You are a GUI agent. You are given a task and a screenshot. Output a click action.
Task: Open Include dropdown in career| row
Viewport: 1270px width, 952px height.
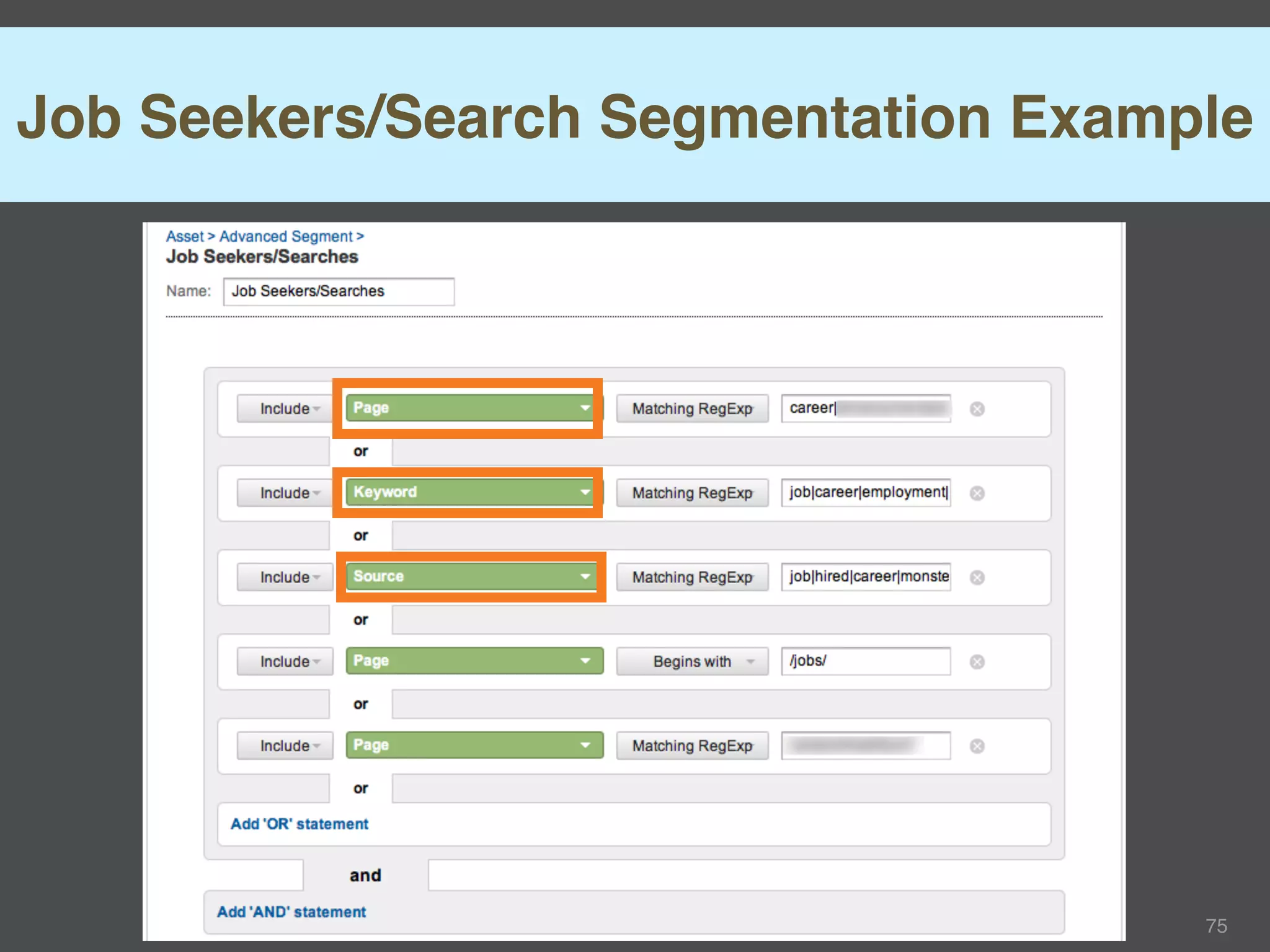[x=285, y=409]
